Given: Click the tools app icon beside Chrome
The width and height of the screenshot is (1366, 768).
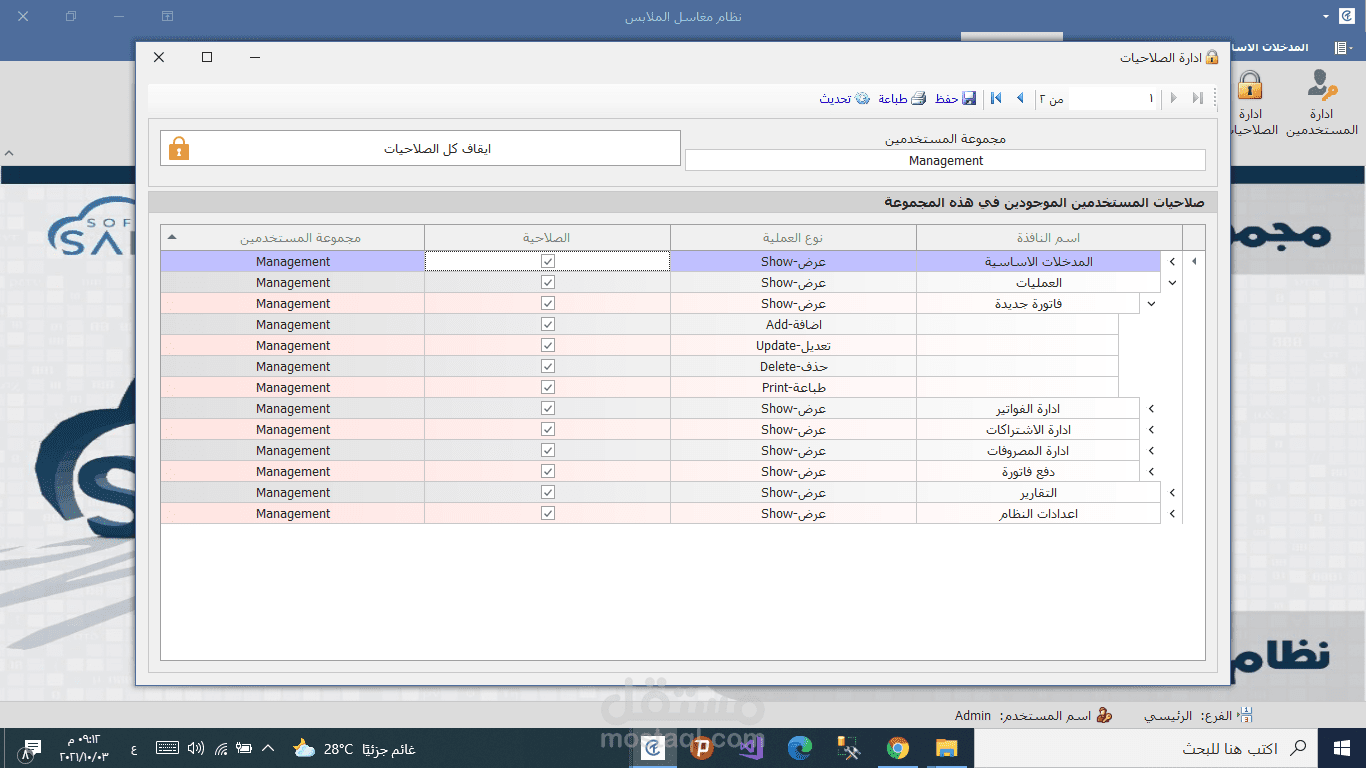Looking at the screenshot, I should (x=848, y=748).
